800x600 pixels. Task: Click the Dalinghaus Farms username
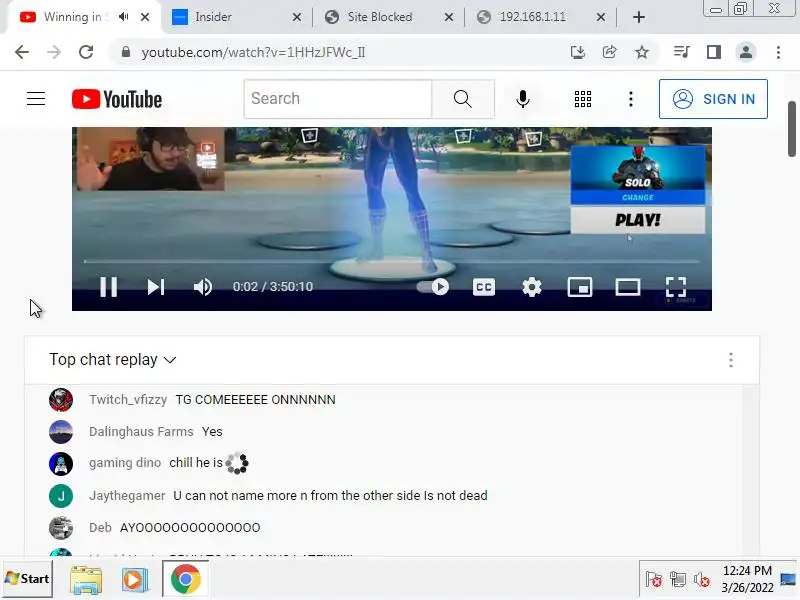coord(141,432)
